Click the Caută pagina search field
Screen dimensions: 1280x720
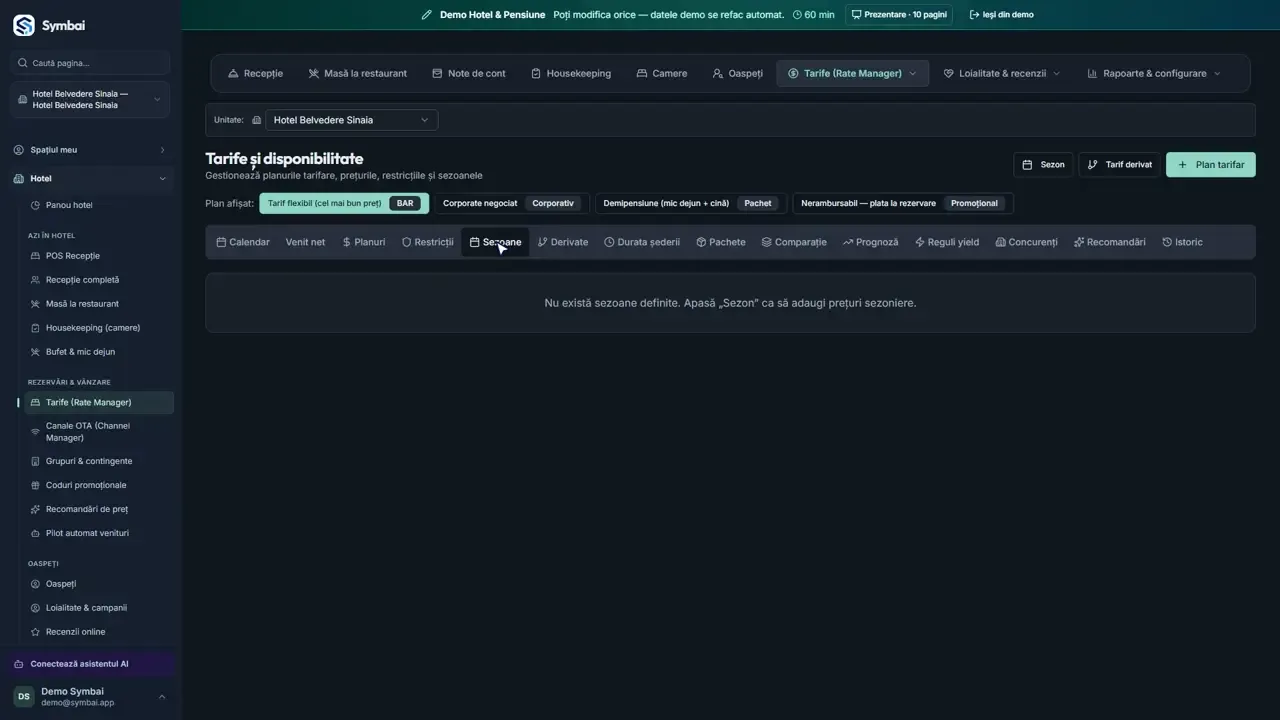tap(90, 63)
